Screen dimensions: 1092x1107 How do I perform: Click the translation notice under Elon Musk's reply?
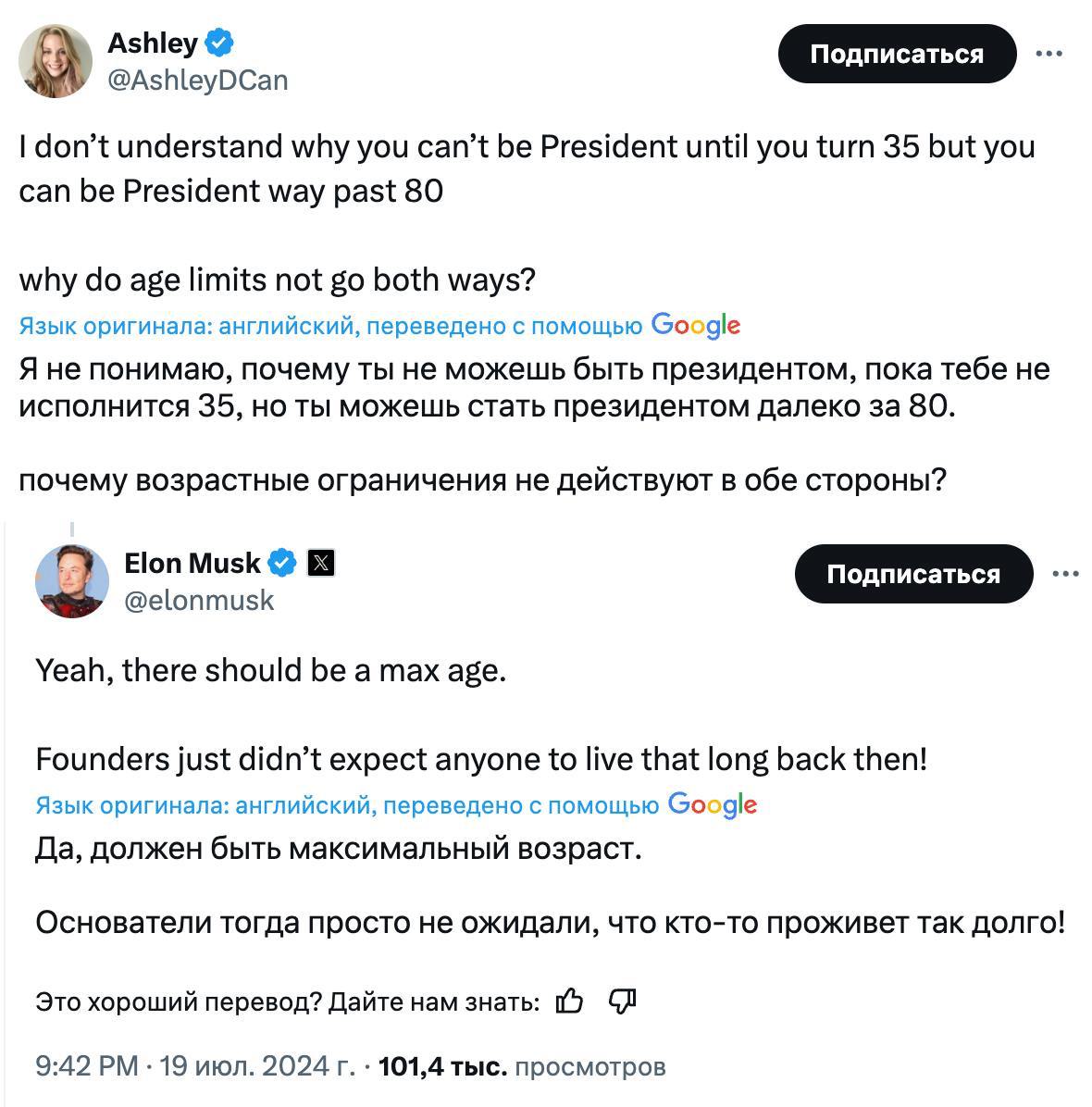(x=347, y=805)
